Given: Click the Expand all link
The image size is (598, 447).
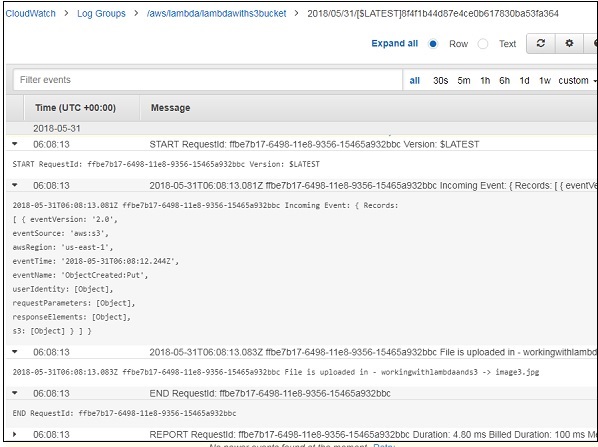Looking at the screenshot, I should tap(394, 43).
